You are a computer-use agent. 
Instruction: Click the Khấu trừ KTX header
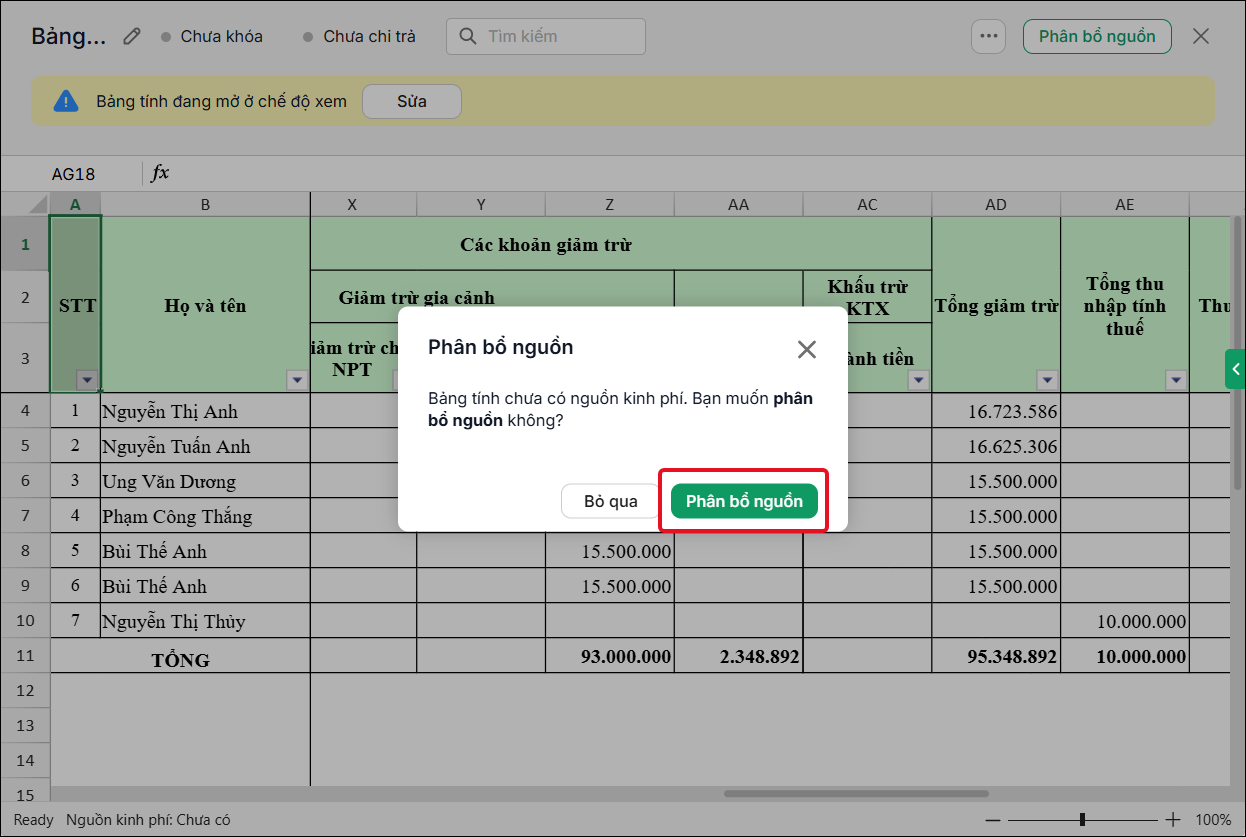867,297
